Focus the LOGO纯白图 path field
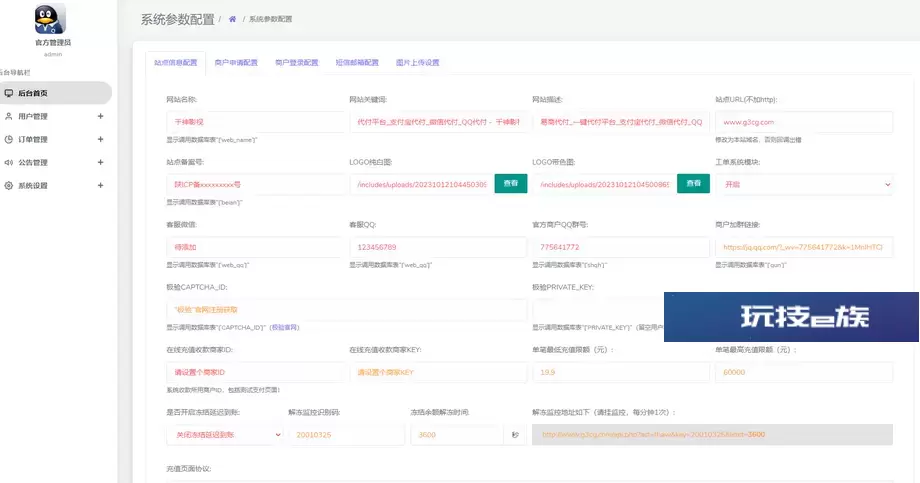The height and width of the screenshot is (483, 920). pyautogui.click(x=422, y=184)
